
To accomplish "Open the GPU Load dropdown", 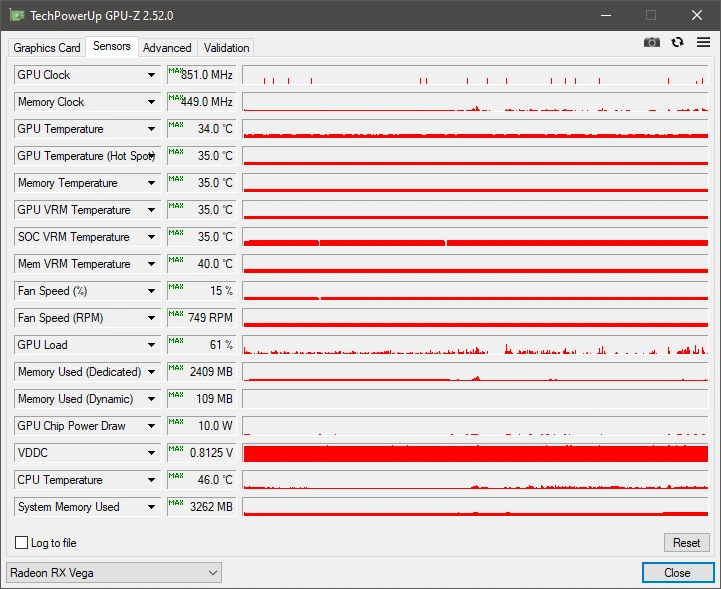I will pyautogui.click(x=87, y=345).
